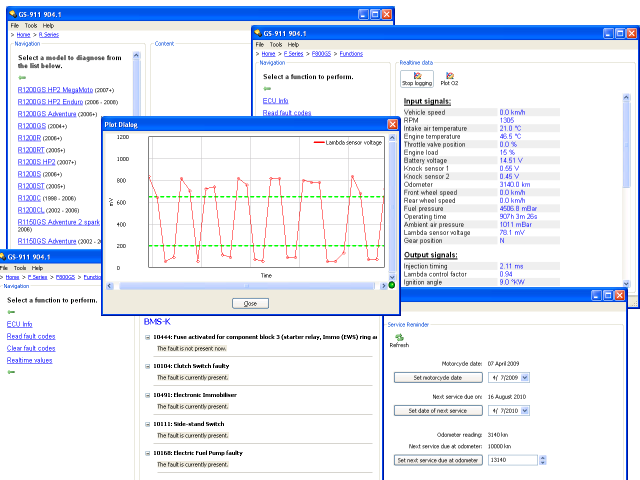Click right arrow of Plot Dialog horizontal scrollbar

(x=383, y=286)
